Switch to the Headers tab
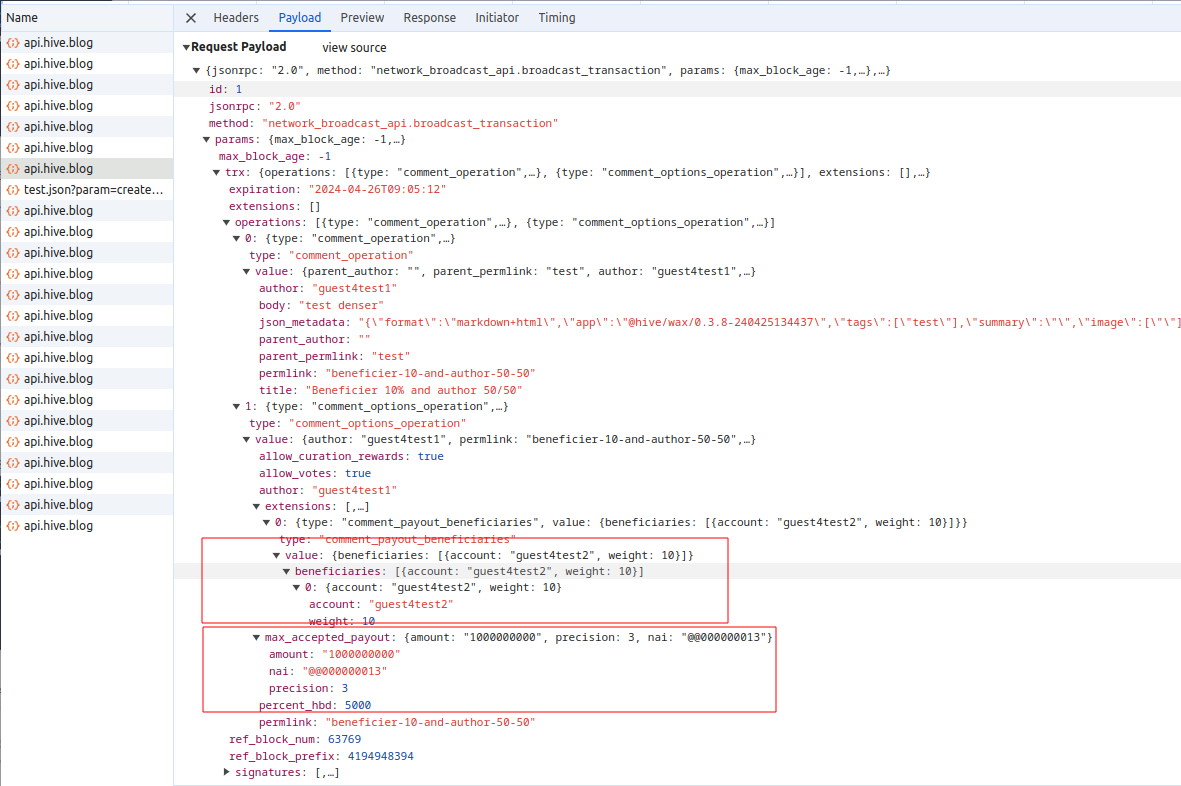 click(236, 18)
